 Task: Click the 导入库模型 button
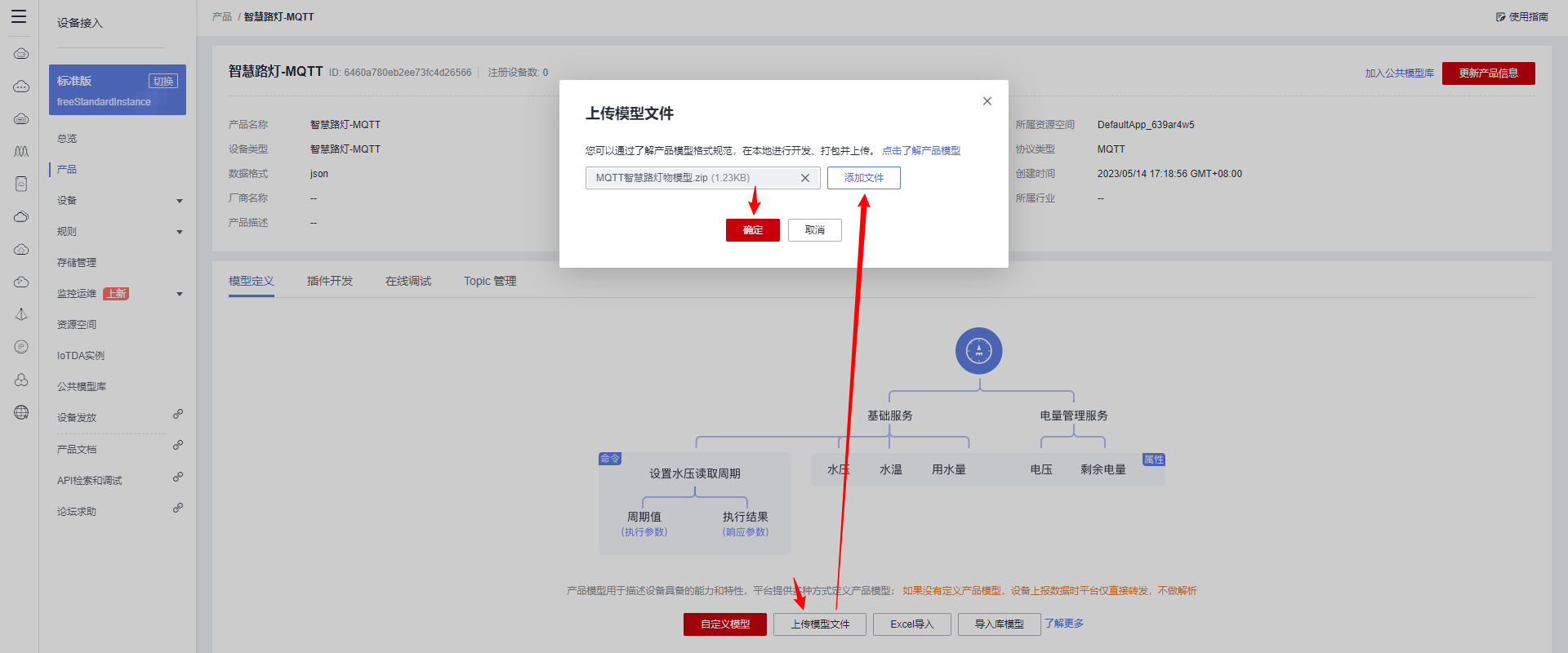click(x=1000, y=624)
